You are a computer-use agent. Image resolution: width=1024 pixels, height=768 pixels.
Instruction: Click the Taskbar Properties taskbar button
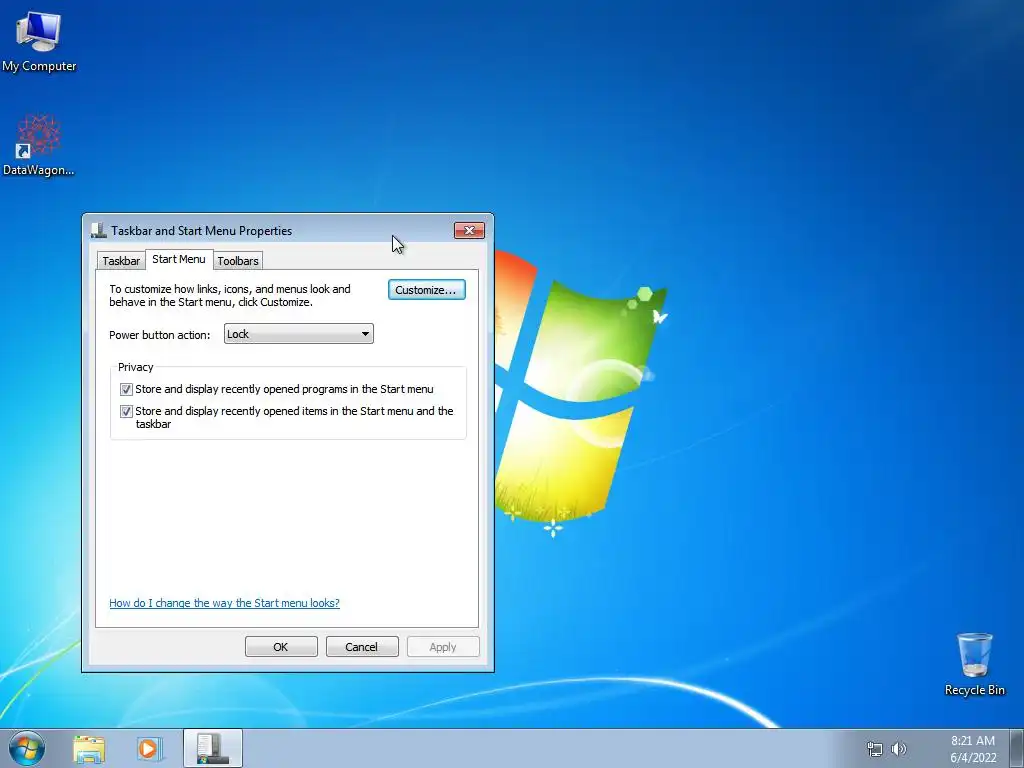pos(213,748)
